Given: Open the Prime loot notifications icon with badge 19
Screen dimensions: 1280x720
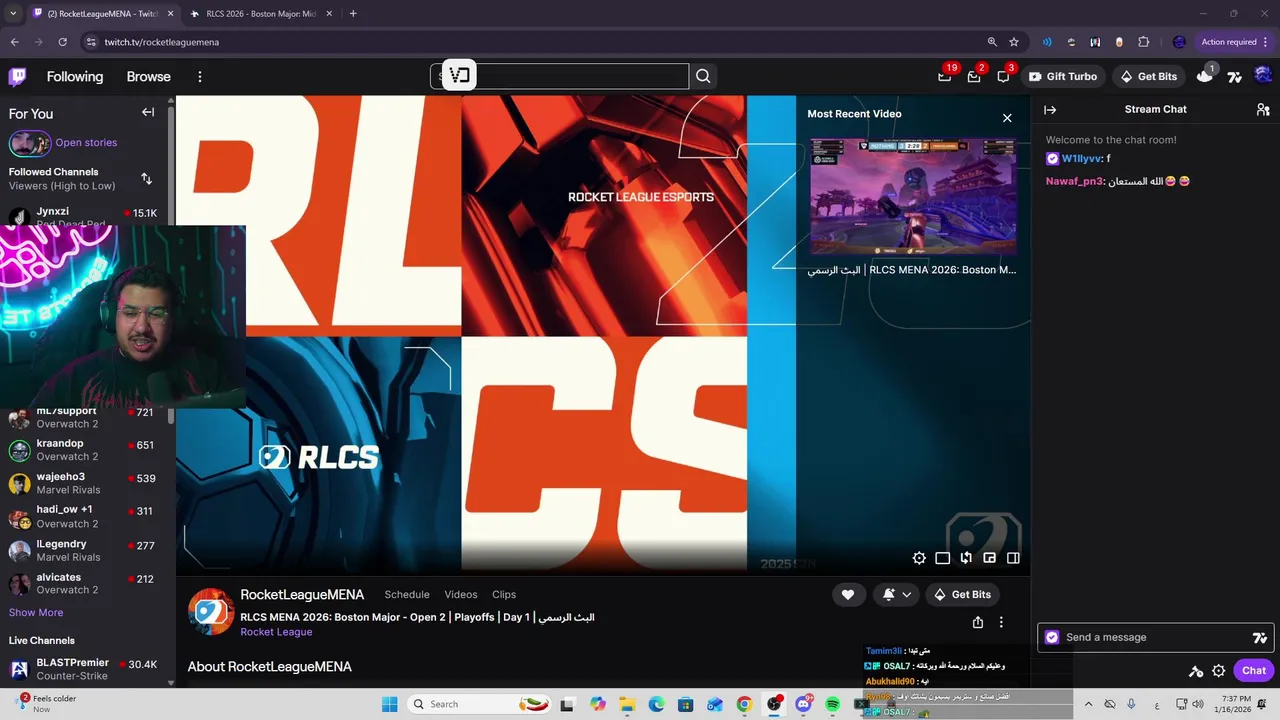Looking at the screenshot, I should coord(944,76).
